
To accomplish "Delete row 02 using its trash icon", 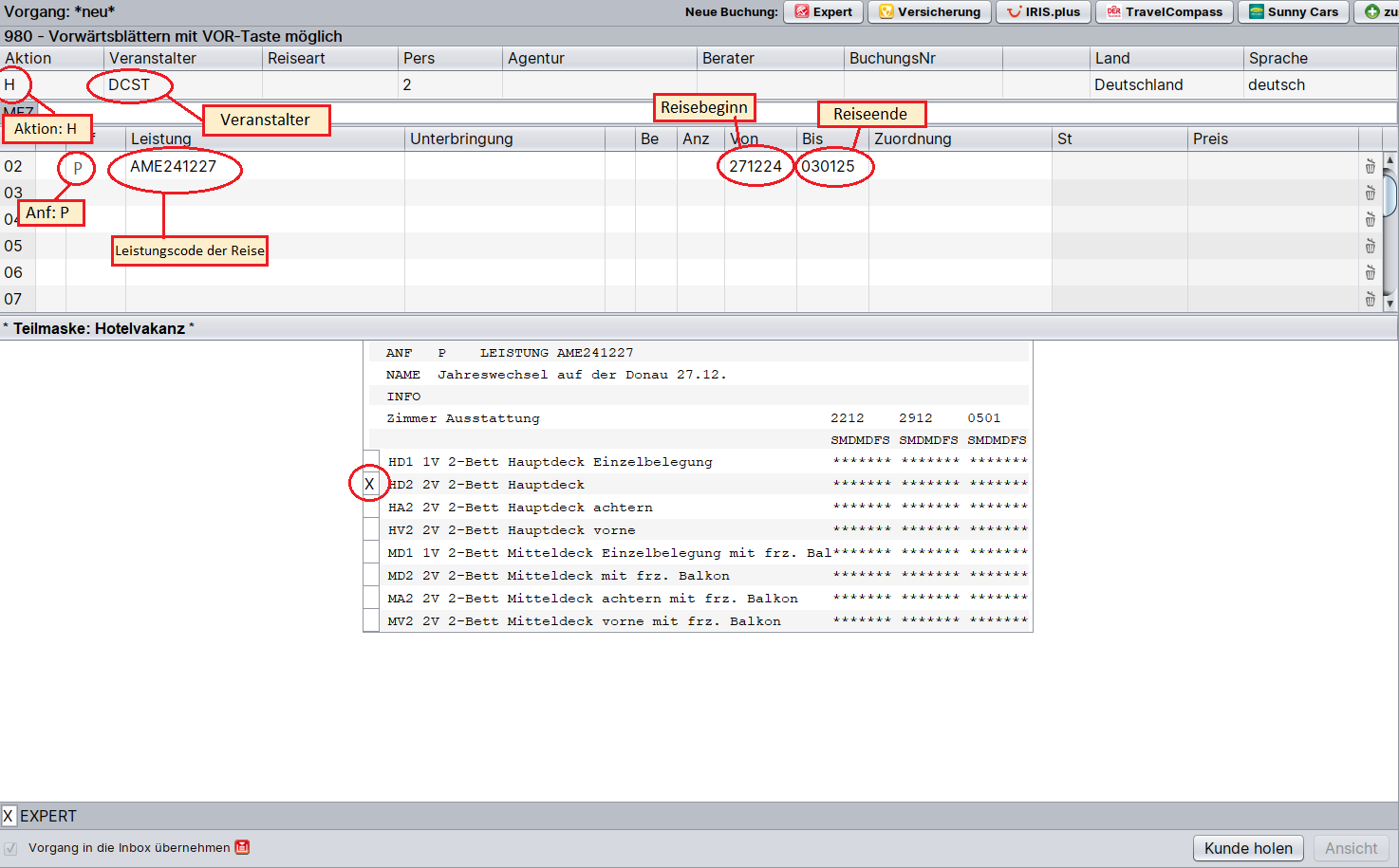I will pyautogui.click(x=1370, y=167).
